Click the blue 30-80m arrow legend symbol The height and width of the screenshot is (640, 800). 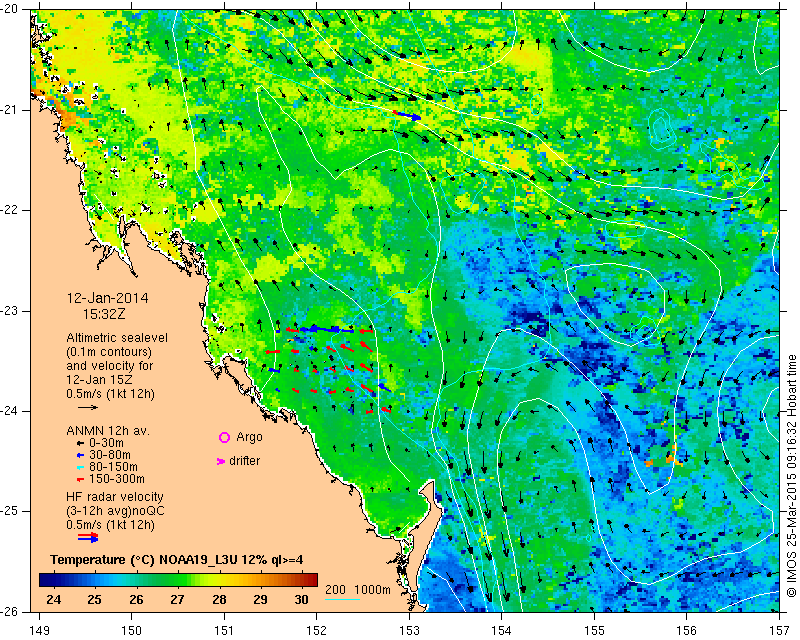coord(80,455)
